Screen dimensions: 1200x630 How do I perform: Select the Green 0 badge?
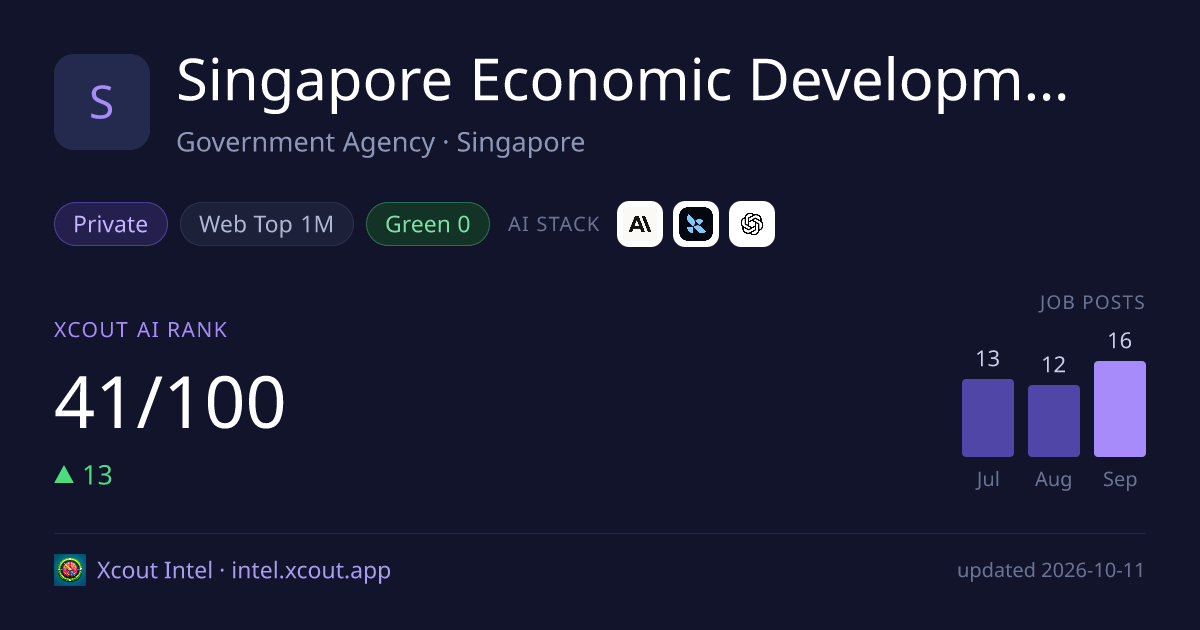[428, 224]
